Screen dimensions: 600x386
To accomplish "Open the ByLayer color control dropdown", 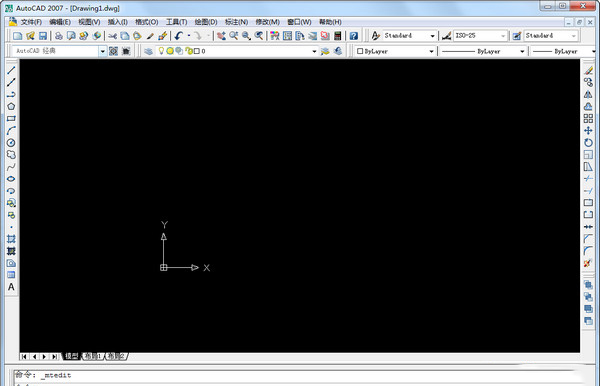I will tap(431, 51).
